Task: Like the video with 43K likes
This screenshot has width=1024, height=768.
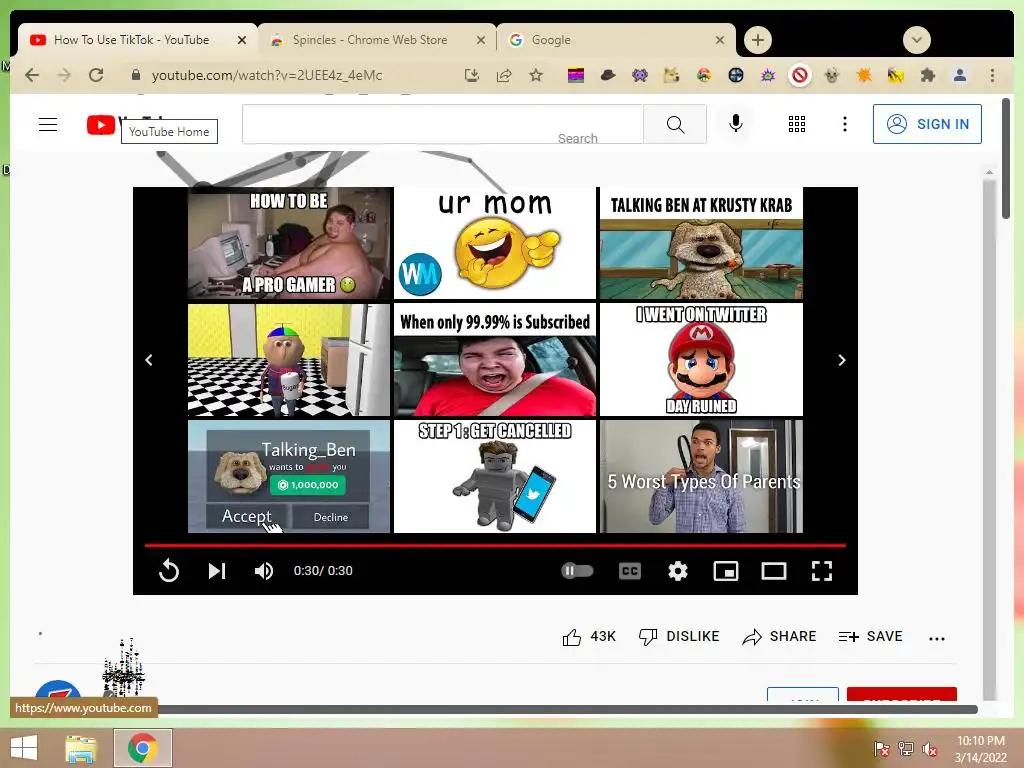Action: tap(589, 637)
